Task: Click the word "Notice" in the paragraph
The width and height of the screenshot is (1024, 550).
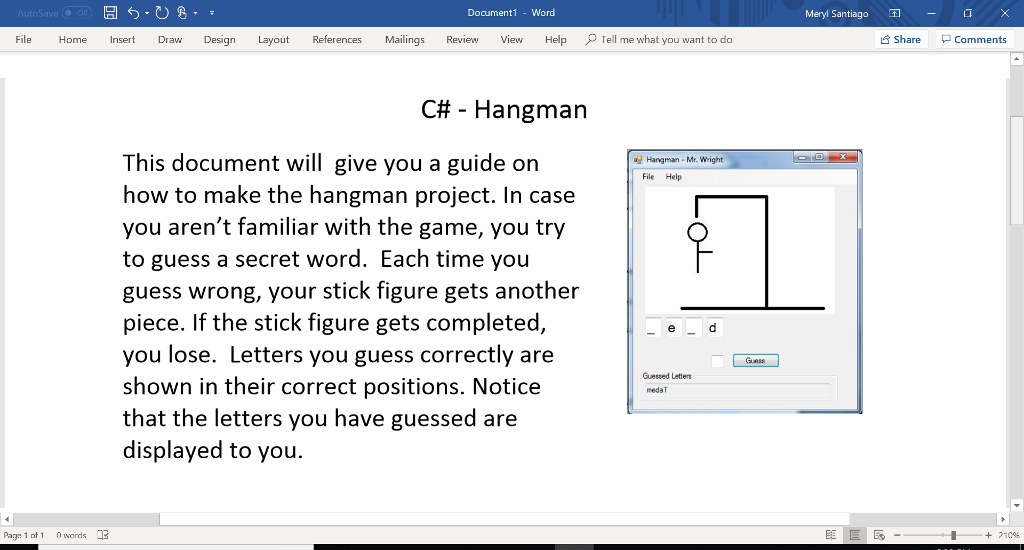Action: pos(506,386)
